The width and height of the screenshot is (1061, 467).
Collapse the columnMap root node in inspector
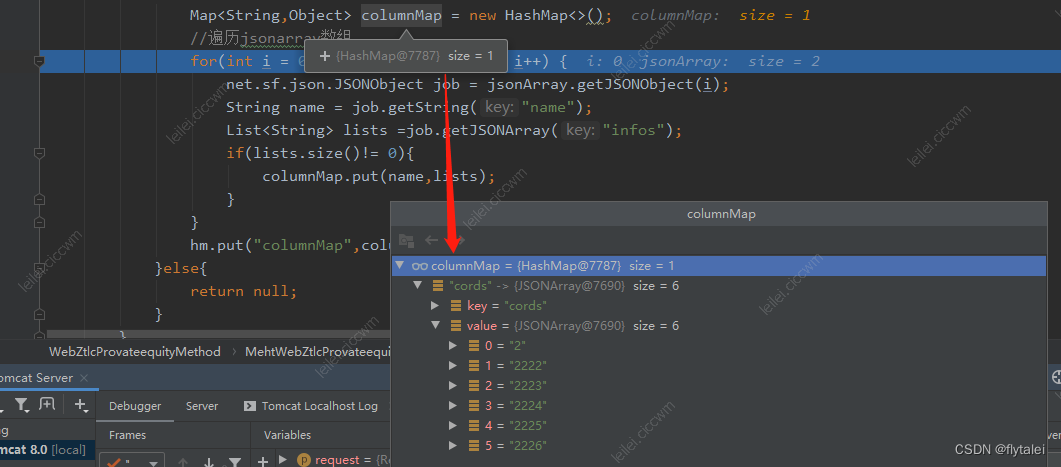pyautogui.click(x=401, y=266)
